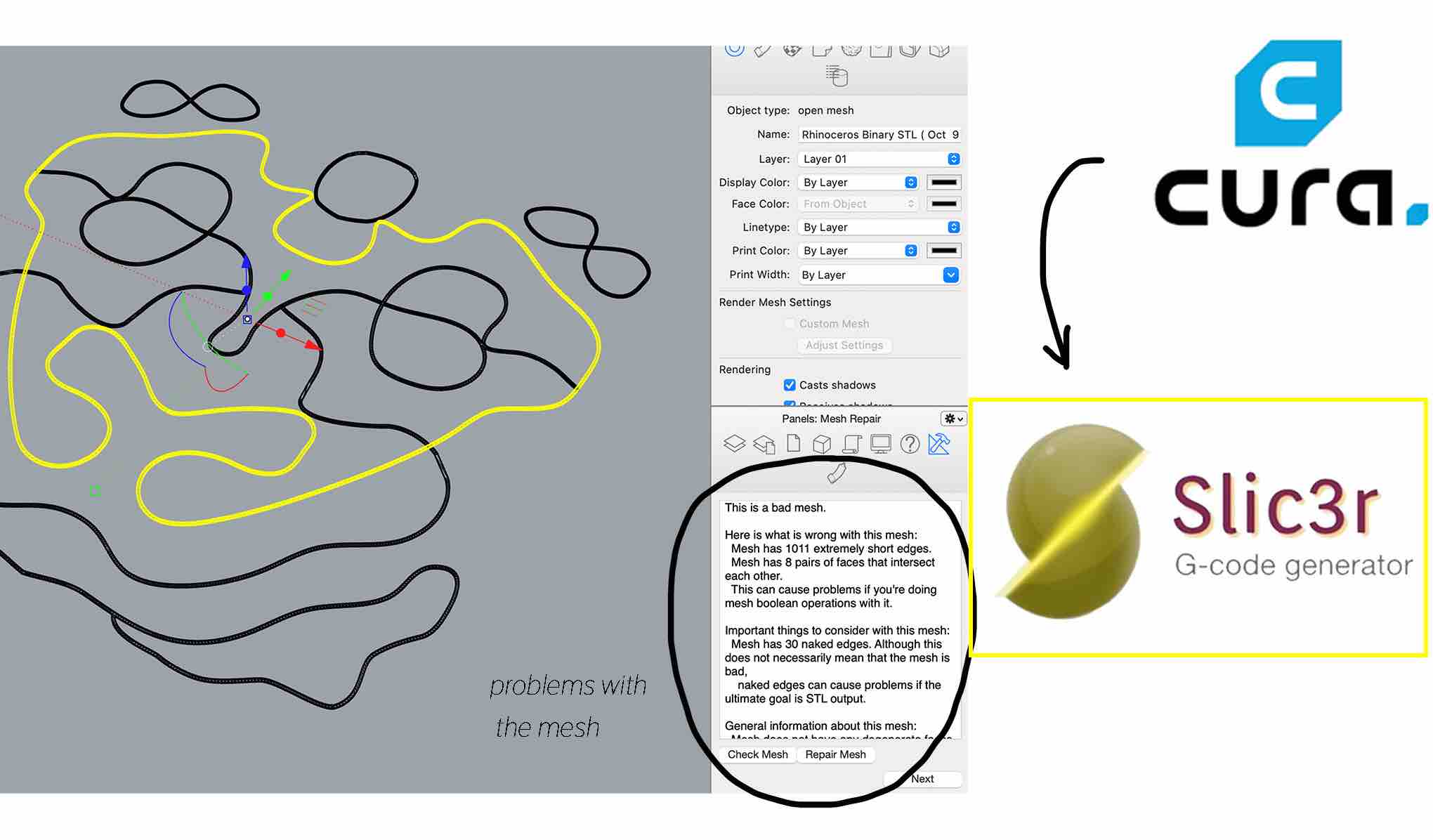Click the Check Mesh button
The width and height of the screenshot is (1433, 840).
[757, 754]
